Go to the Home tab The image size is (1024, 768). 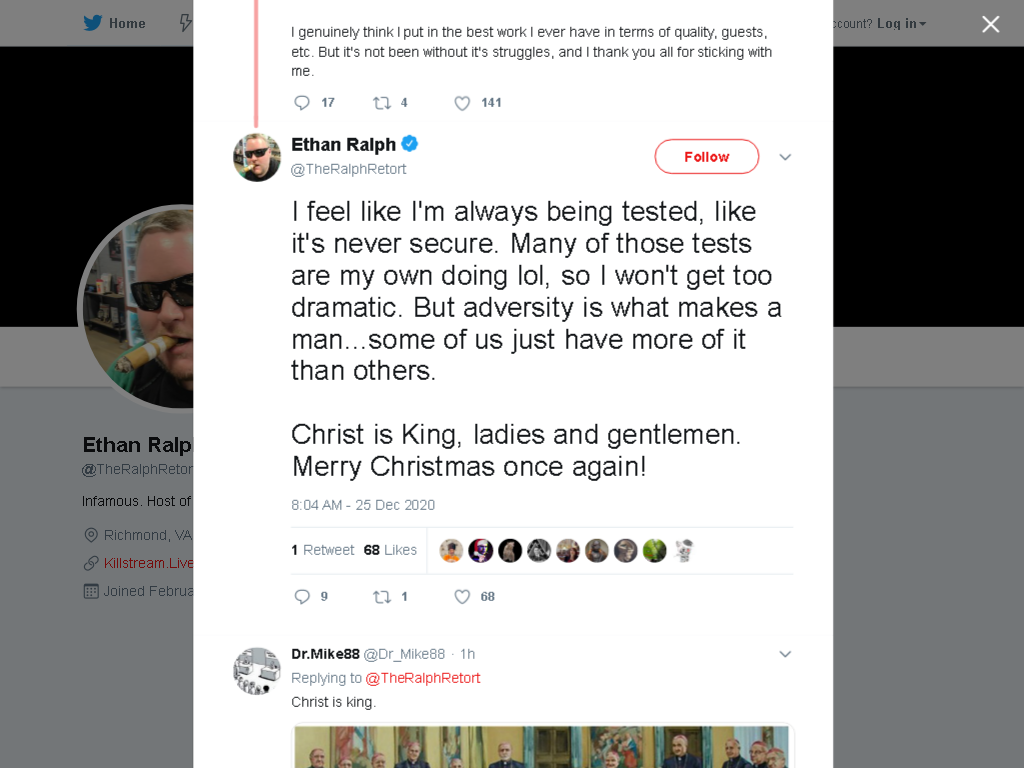click(114, 23)
